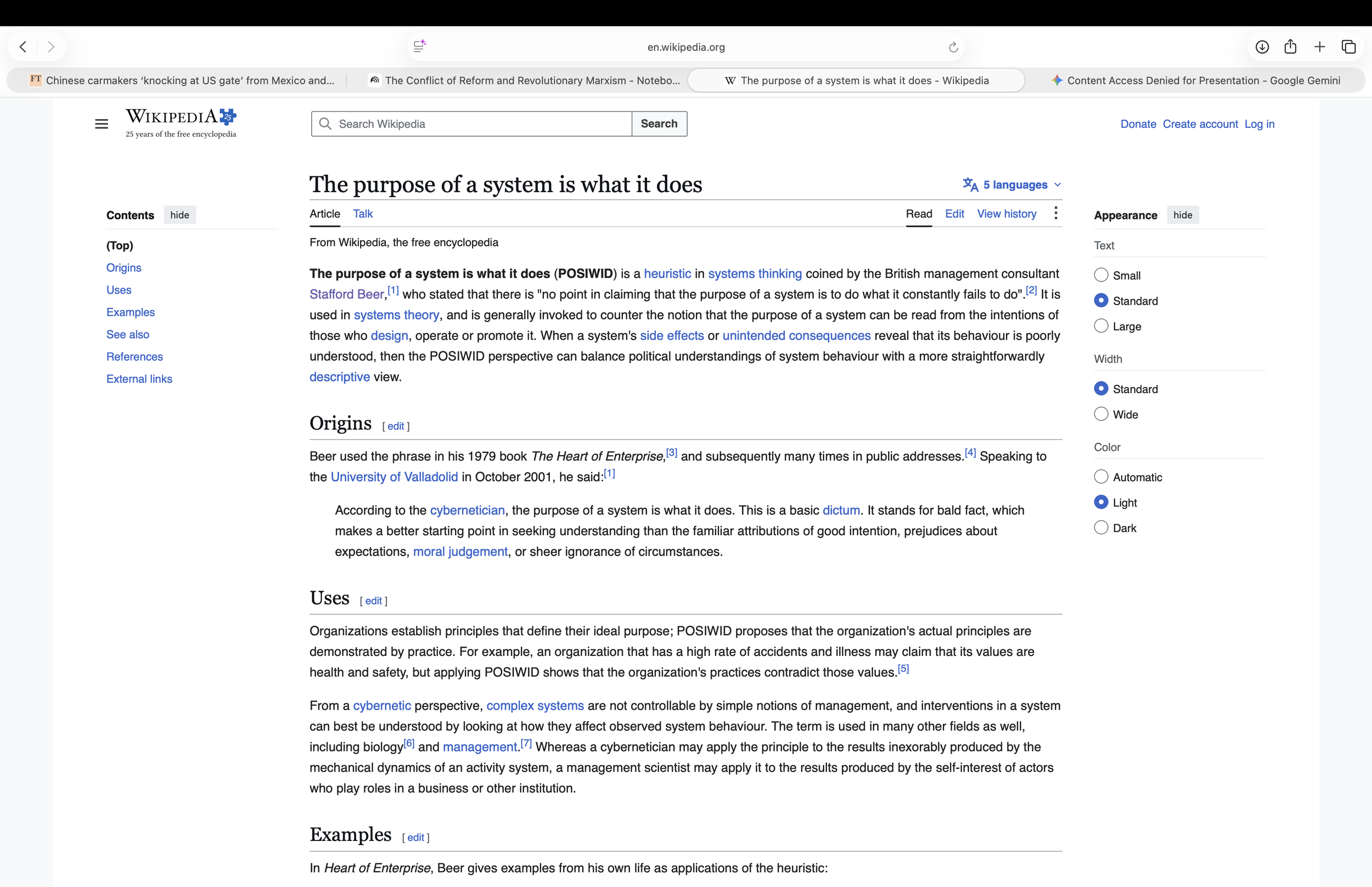Hide the Contents sidebar
Viewport: 1372px width, 887px height.
coord(179,215)
